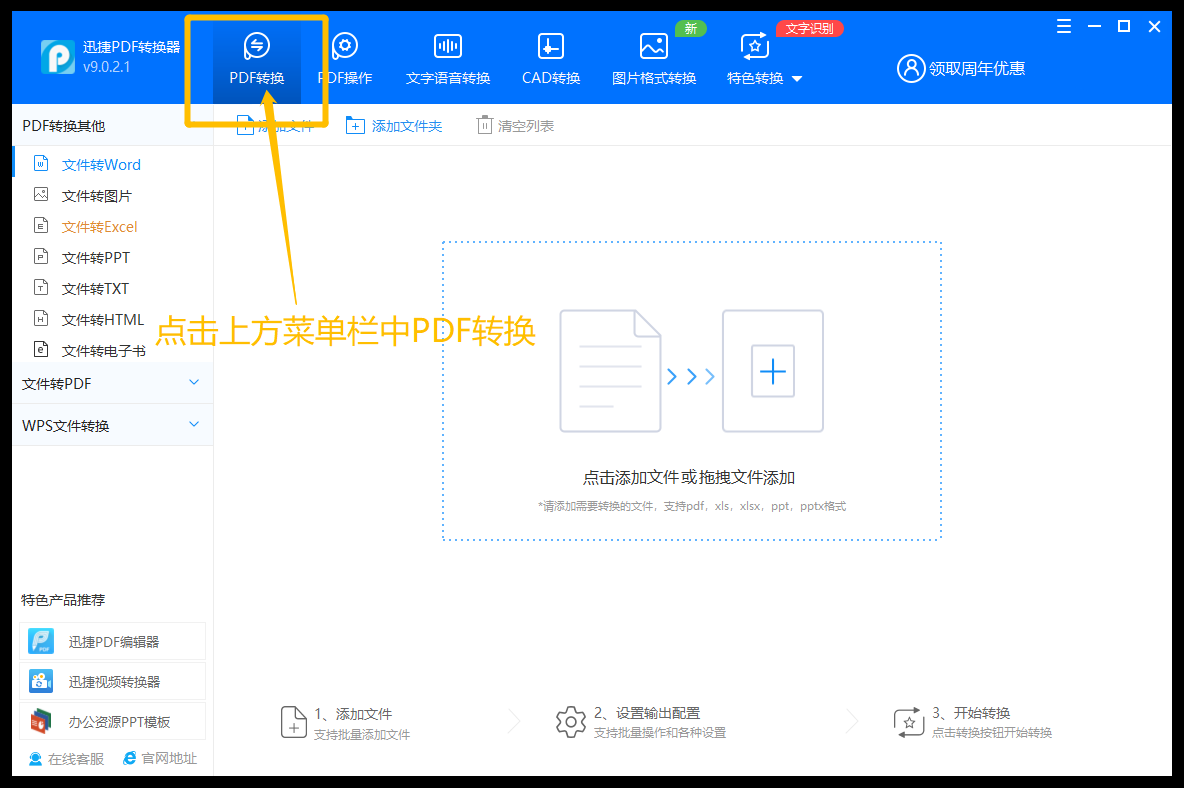This screenshot has width=1184, height=788.
Task: Open the hamburger menu icon
Action: (1064, 26)
